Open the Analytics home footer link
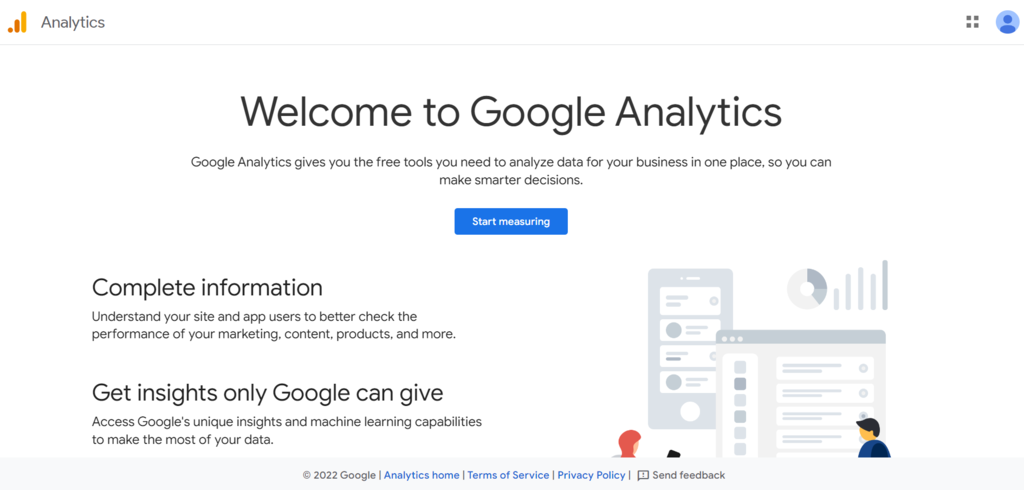Image resolution: width=1024 pixels, height=490 pixels. (422, 475)
